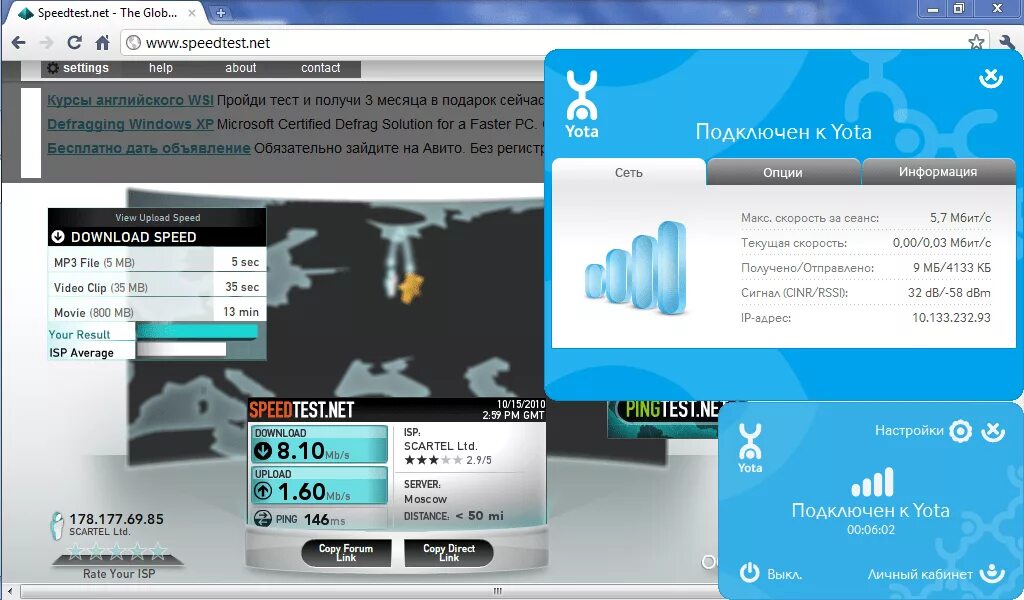Click the horizontal scrollbar left arrow

click(9, 591)
